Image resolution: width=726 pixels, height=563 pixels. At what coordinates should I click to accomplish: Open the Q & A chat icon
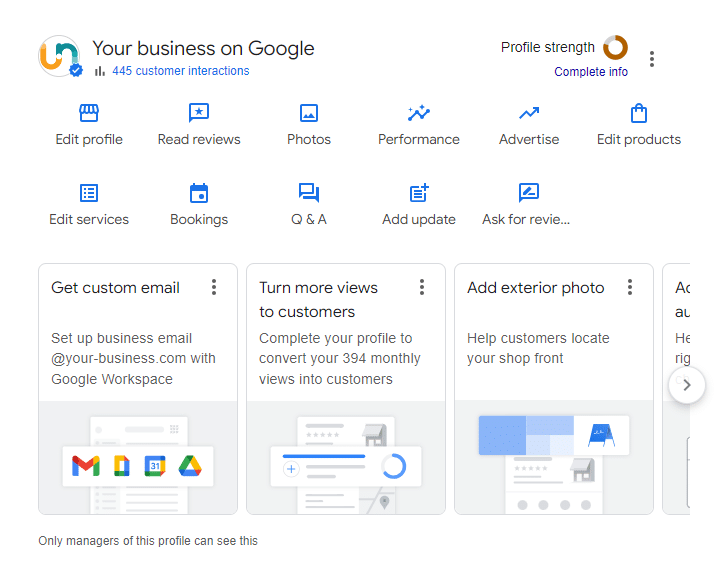309,193
